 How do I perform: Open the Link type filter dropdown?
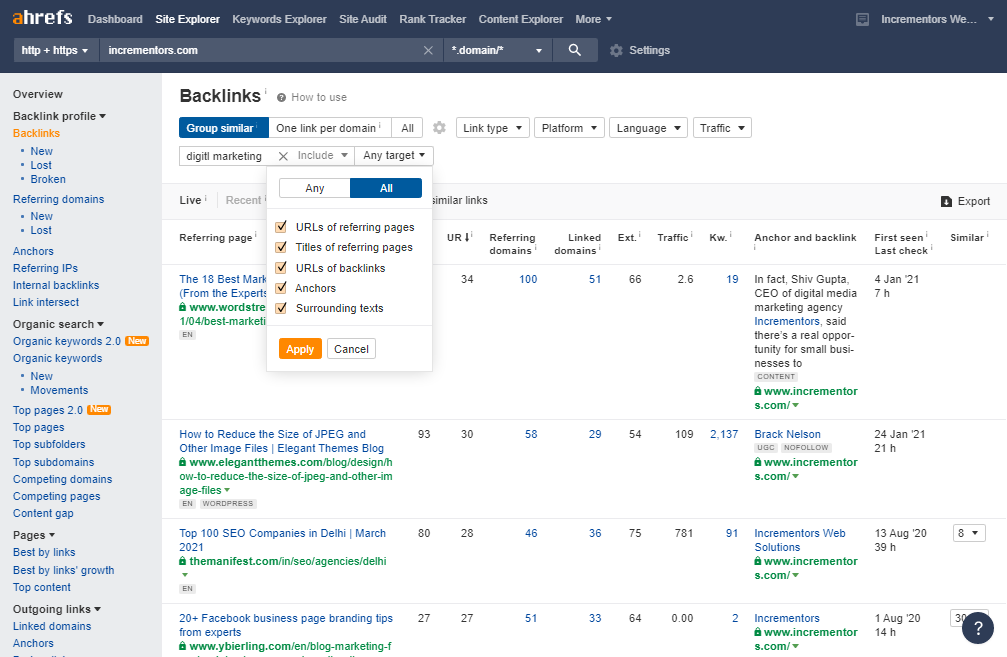[x=493, y=128]
